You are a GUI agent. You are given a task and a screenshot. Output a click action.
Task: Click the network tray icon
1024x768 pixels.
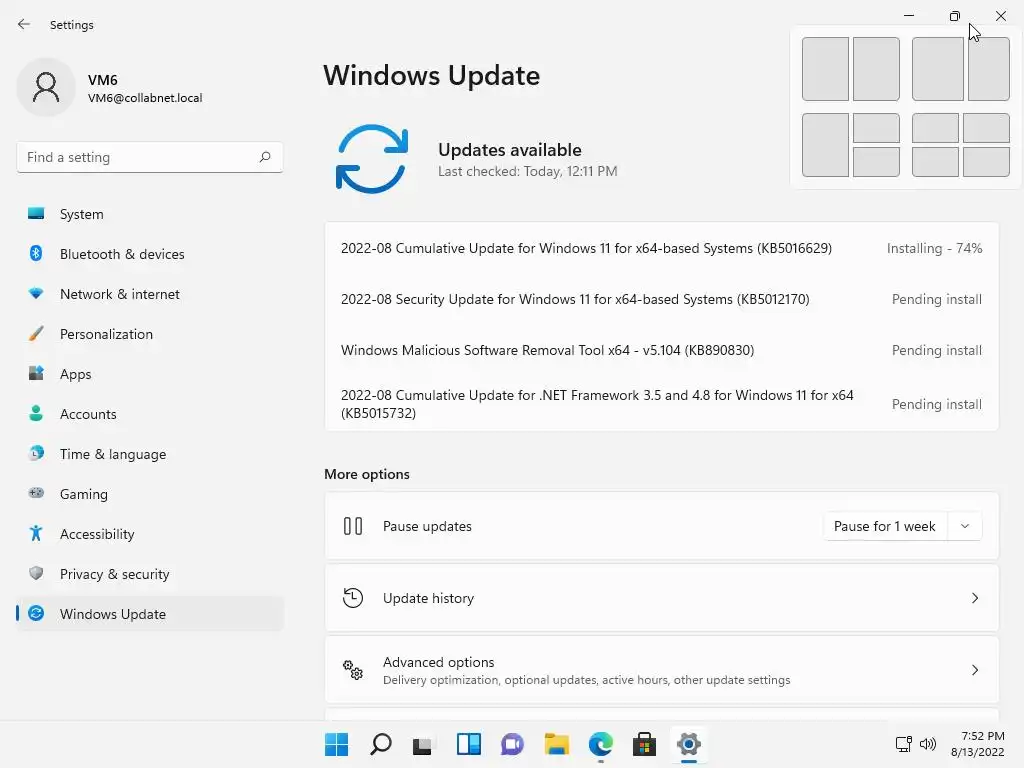coord(904,744)
